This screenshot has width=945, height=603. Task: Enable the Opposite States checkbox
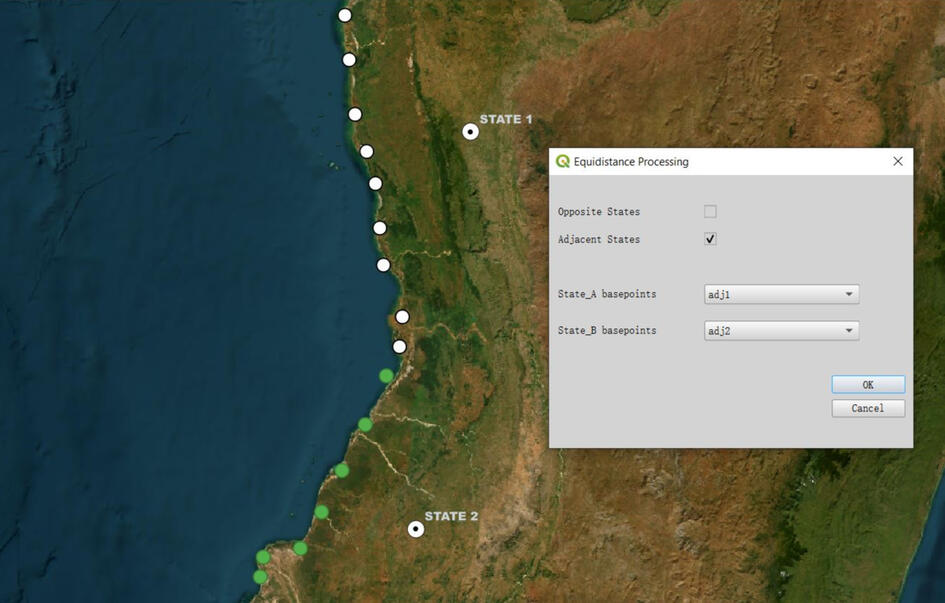(x=710, y=211)
